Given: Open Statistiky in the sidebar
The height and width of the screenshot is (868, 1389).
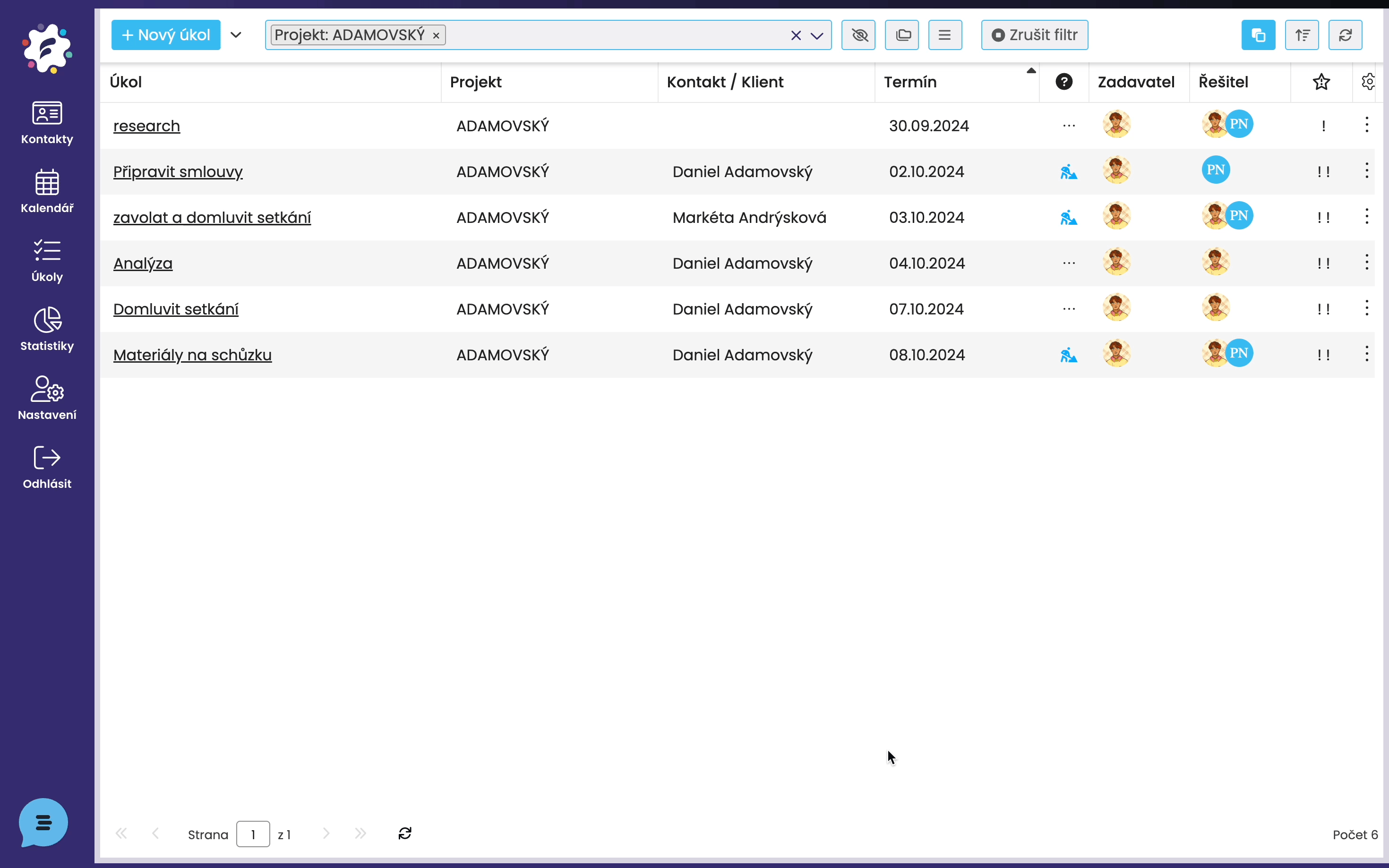Looking at the screenshot, I should 47,330.
